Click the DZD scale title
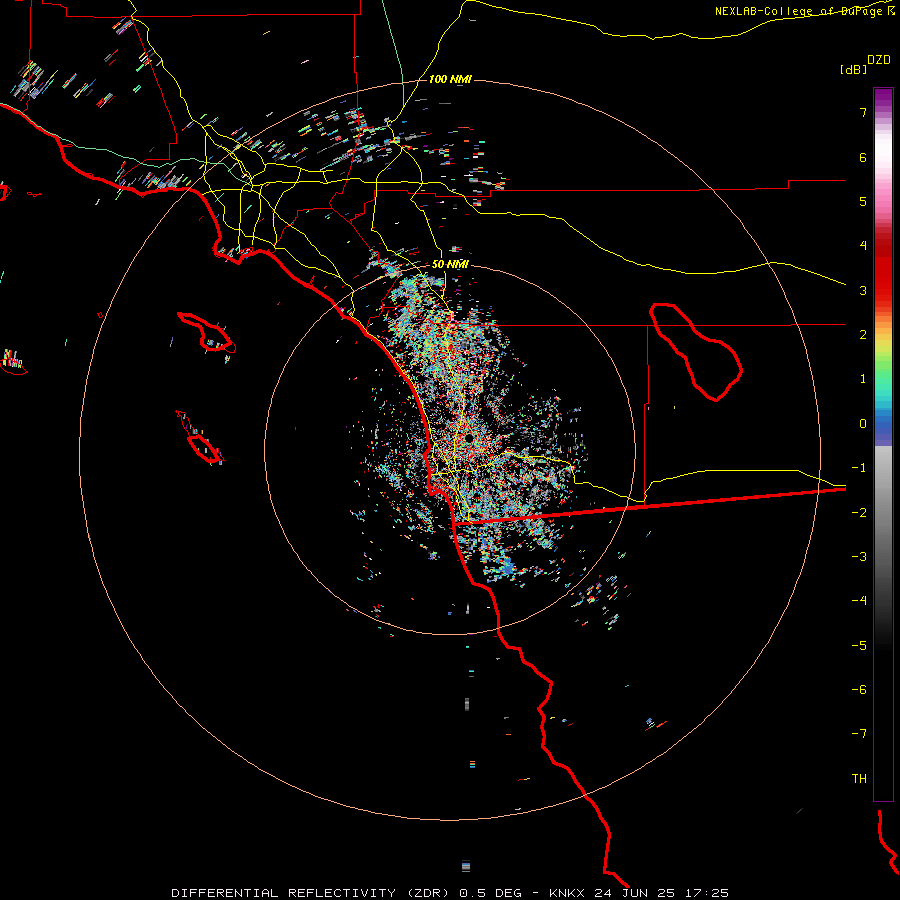 (x=879, y=60)
